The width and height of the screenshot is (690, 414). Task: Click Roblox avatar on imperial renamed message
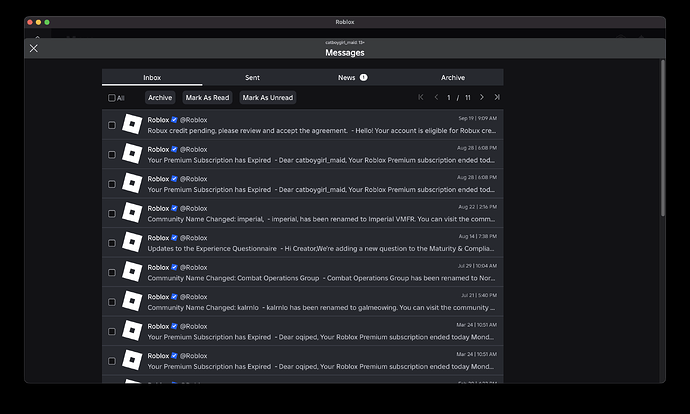pos(132,213)
